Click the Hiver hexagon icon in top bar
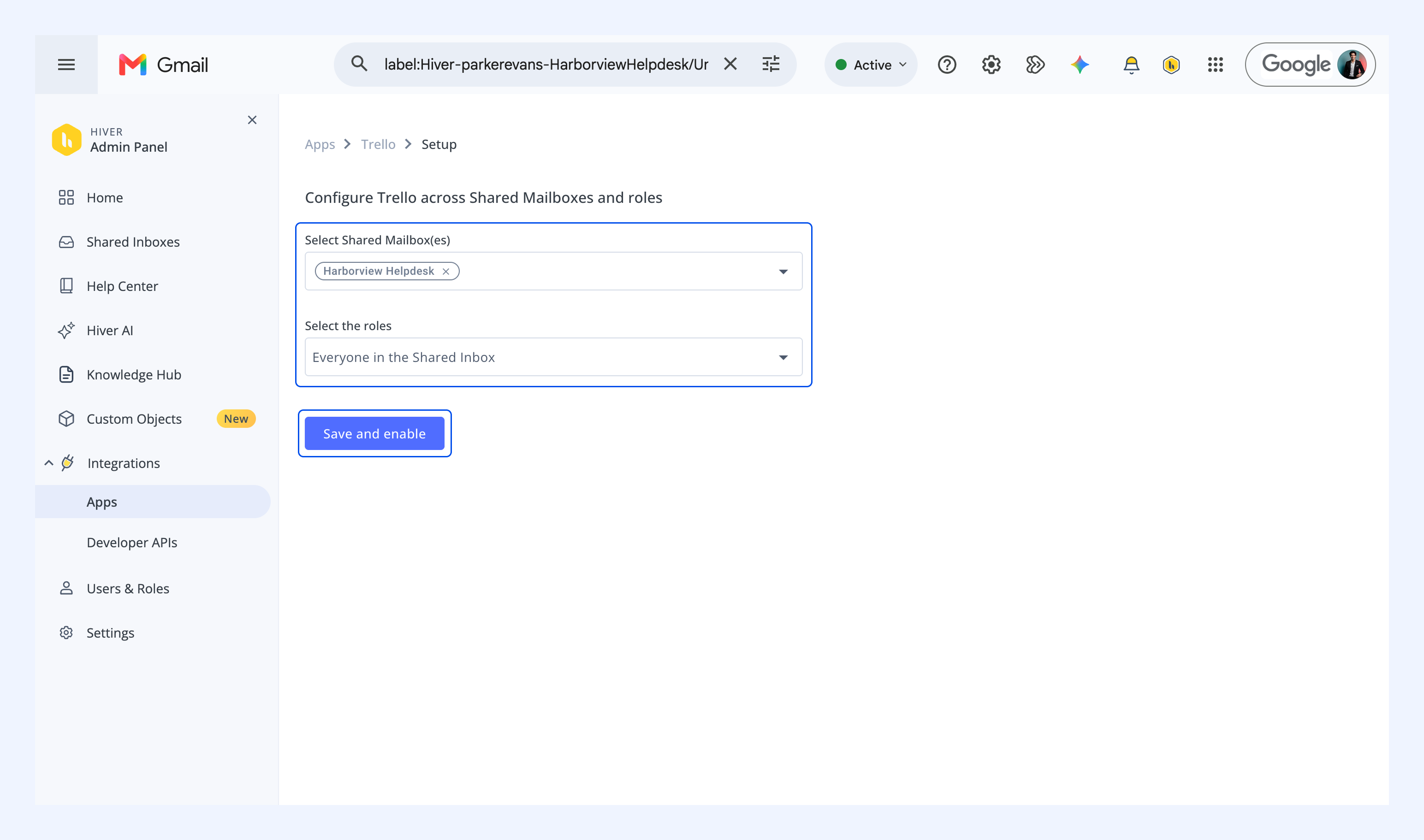The height and width of the screenshot is (840, 1424). (x=1171, y=65)
